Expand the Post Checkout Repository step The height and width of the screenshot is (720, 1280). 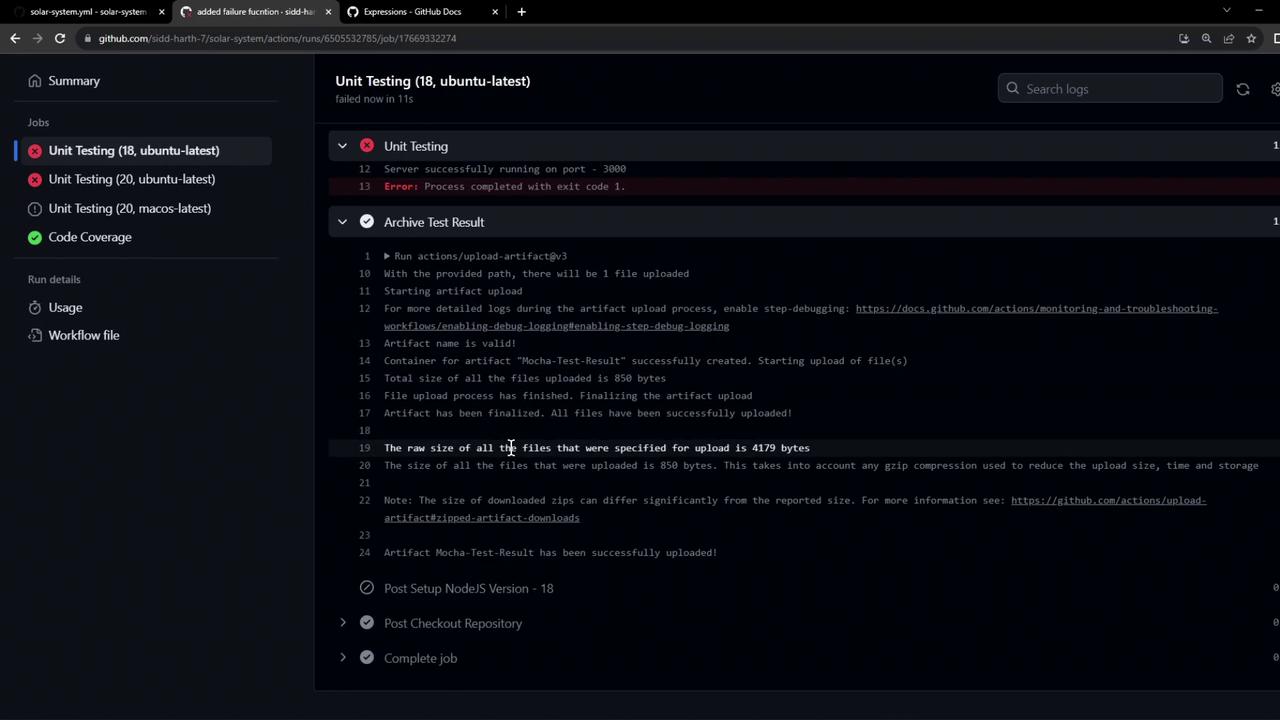pos(342,623)
